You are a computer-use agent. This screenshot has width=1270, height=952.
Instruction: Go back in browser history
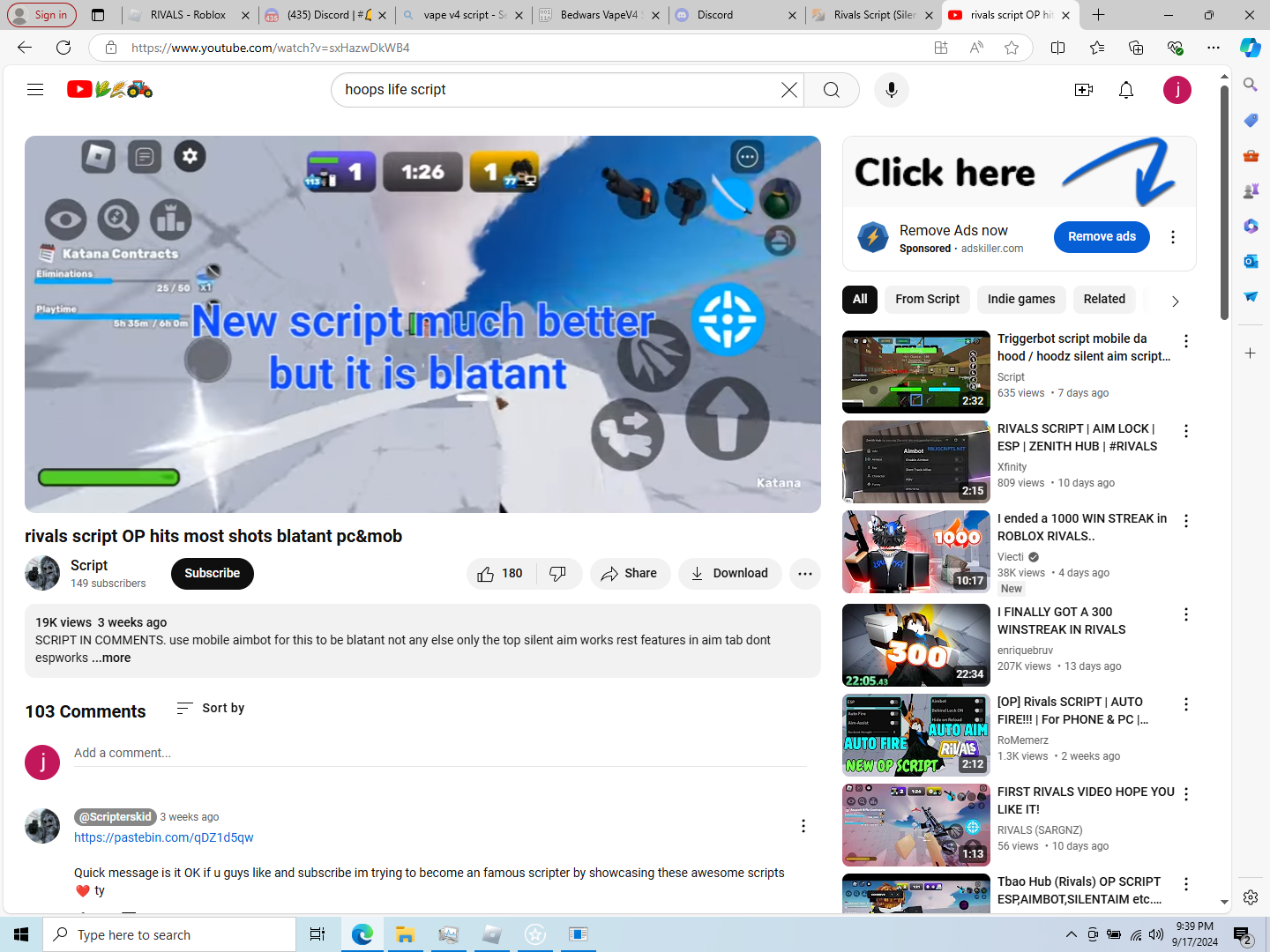[25, 48]
